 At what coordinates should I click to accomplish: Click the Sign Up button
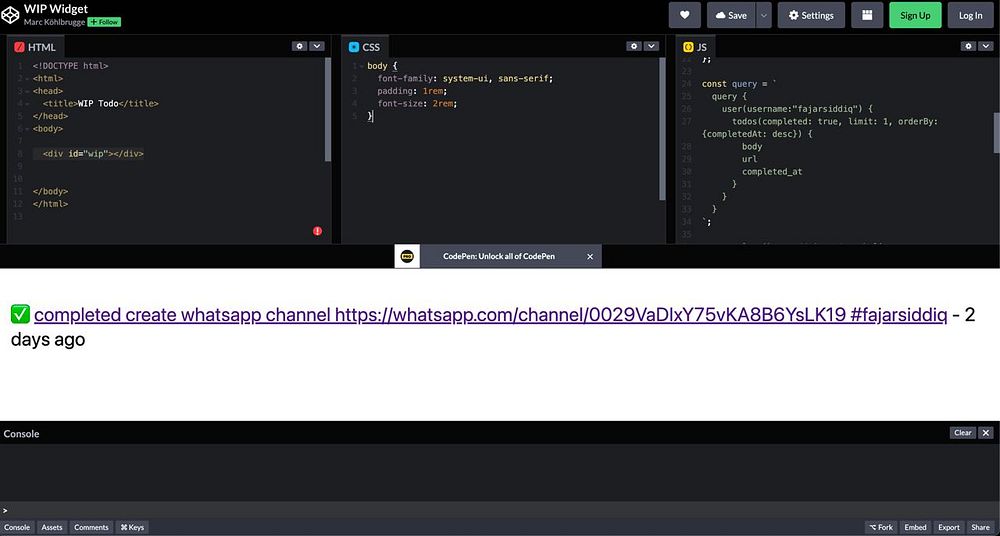click(x=915, y=15)
